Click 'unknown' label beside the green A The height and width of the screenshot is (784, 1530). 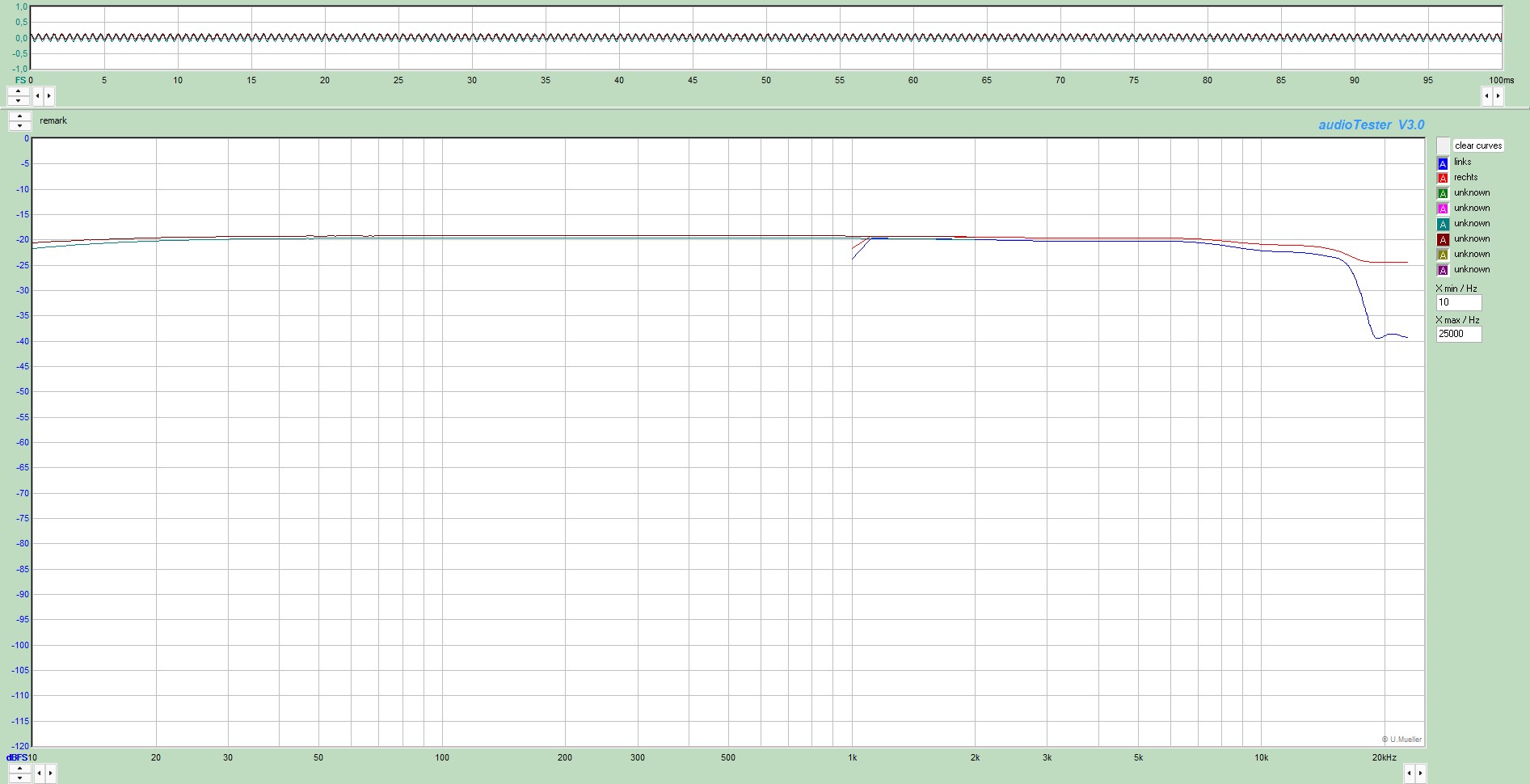1472,192
